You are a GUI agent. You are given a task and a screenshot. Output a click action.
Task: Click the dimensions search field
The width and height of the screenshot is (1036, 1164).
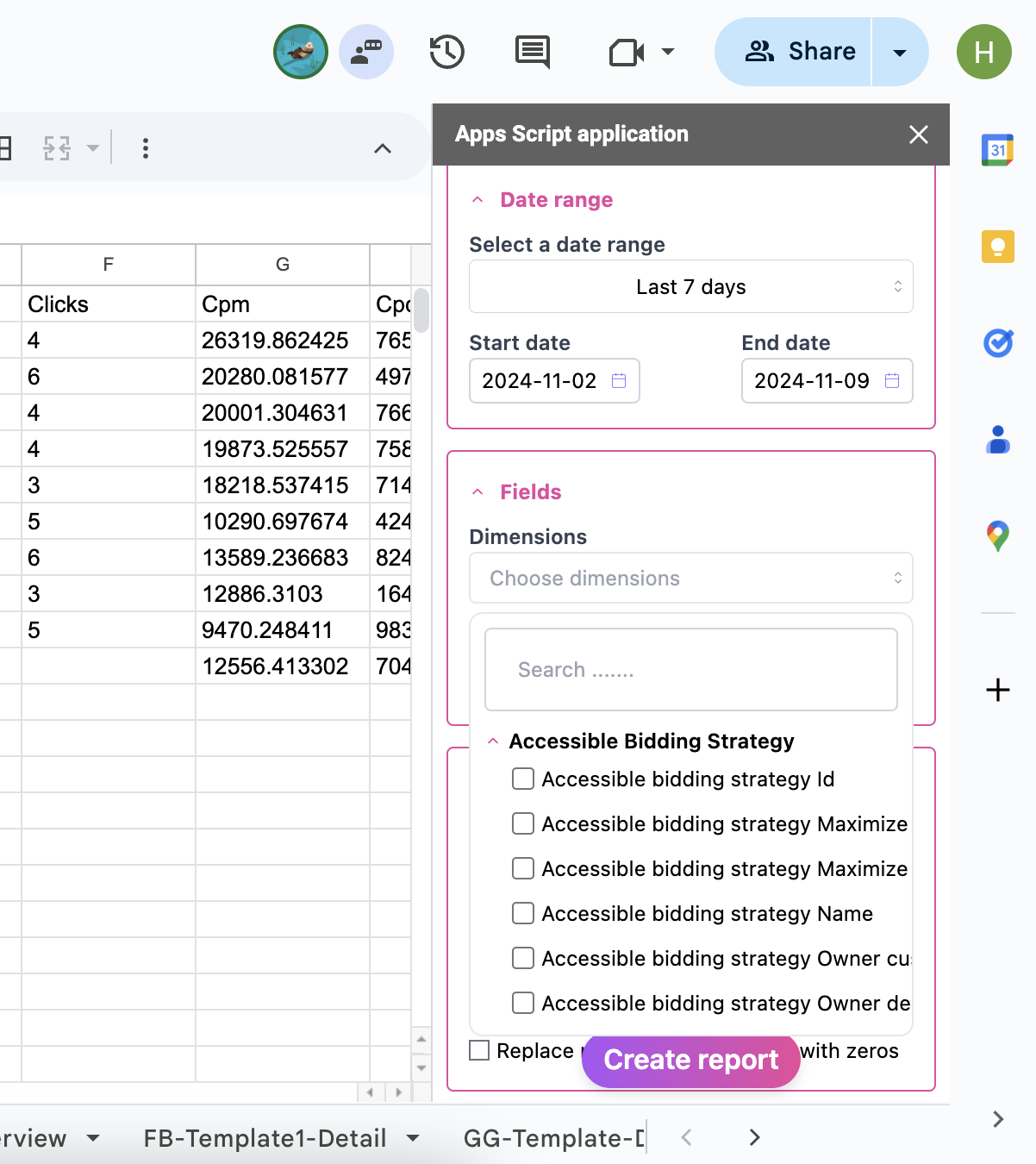click(690, 670)
